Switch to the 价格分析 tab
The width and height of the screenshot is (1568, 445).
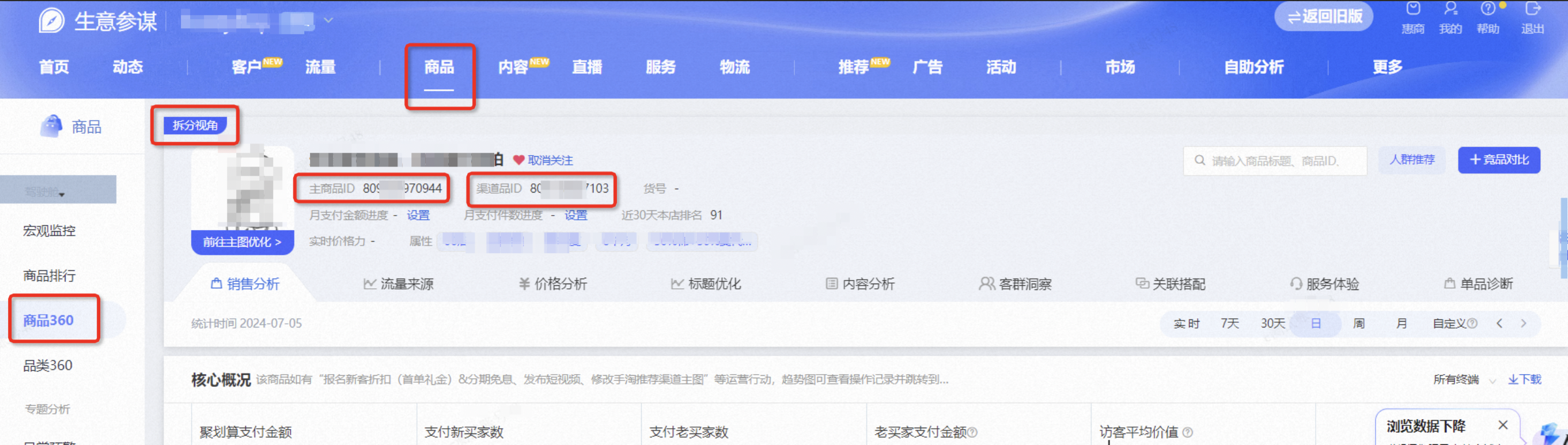coord(552,284)
